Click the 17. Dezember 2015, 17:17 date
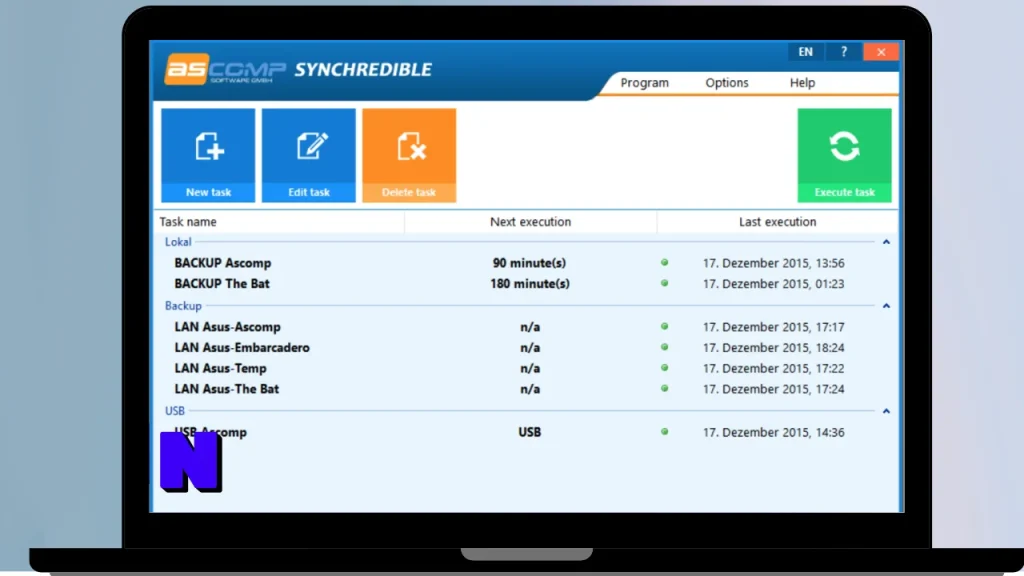The width and height of the screenshot is (1024, 576). pyautogui.click(x=773, y=327)
